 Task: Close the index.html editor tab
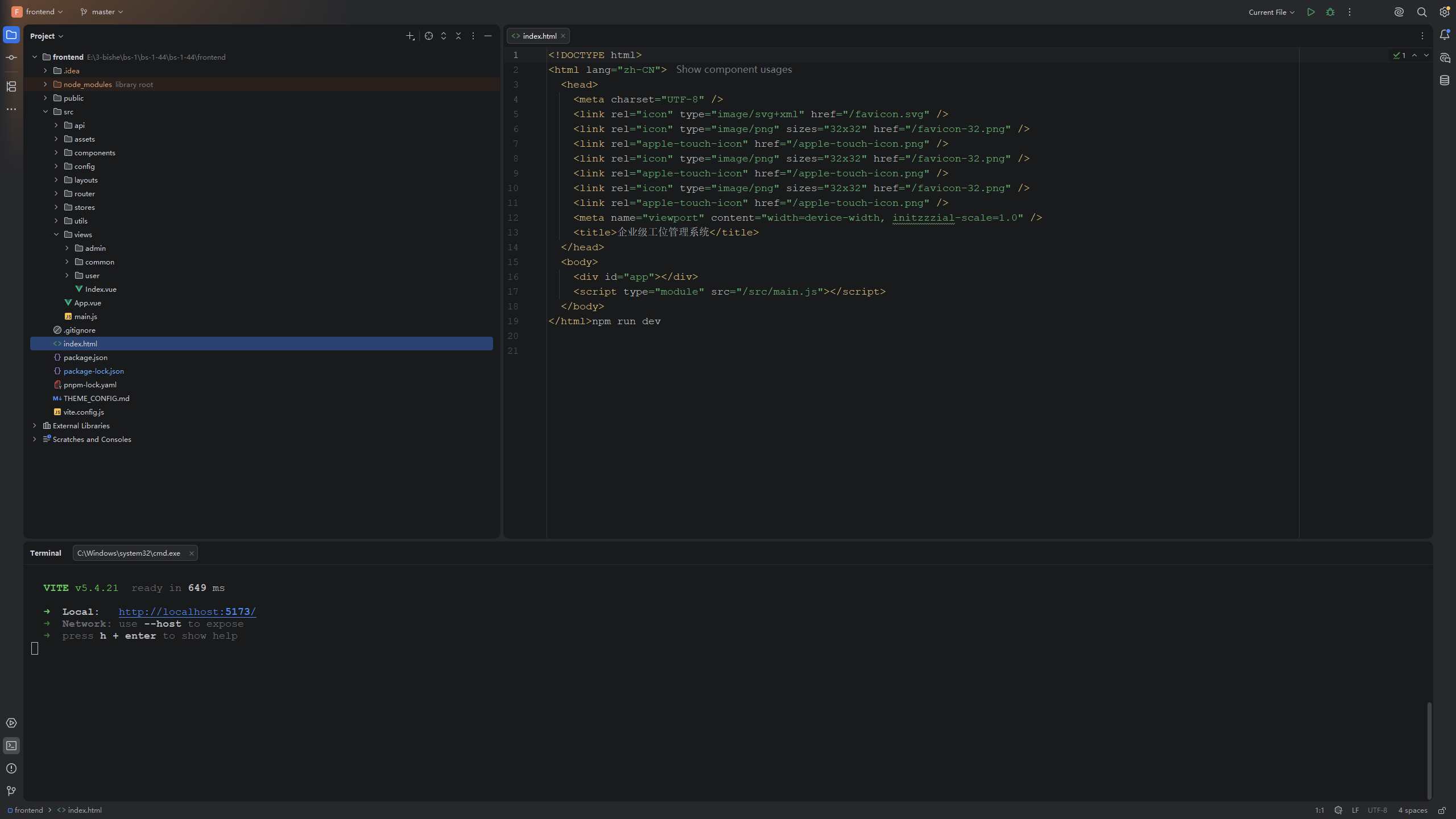click(x=563, y=36)
